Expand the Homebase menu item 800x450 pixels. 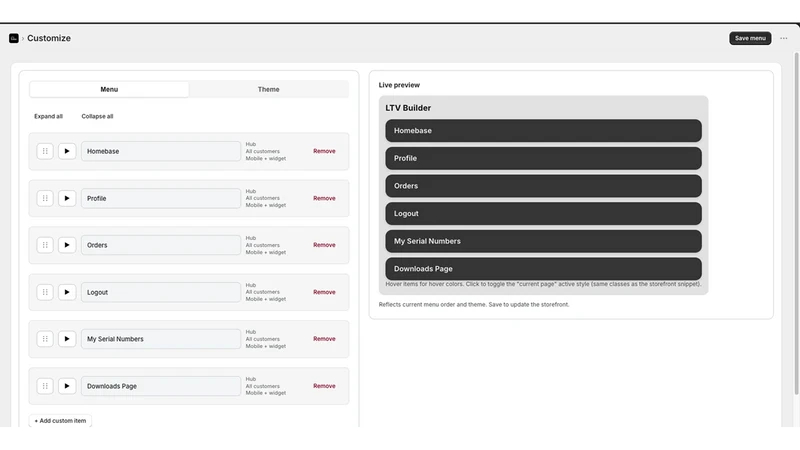(x=67, y=151)
